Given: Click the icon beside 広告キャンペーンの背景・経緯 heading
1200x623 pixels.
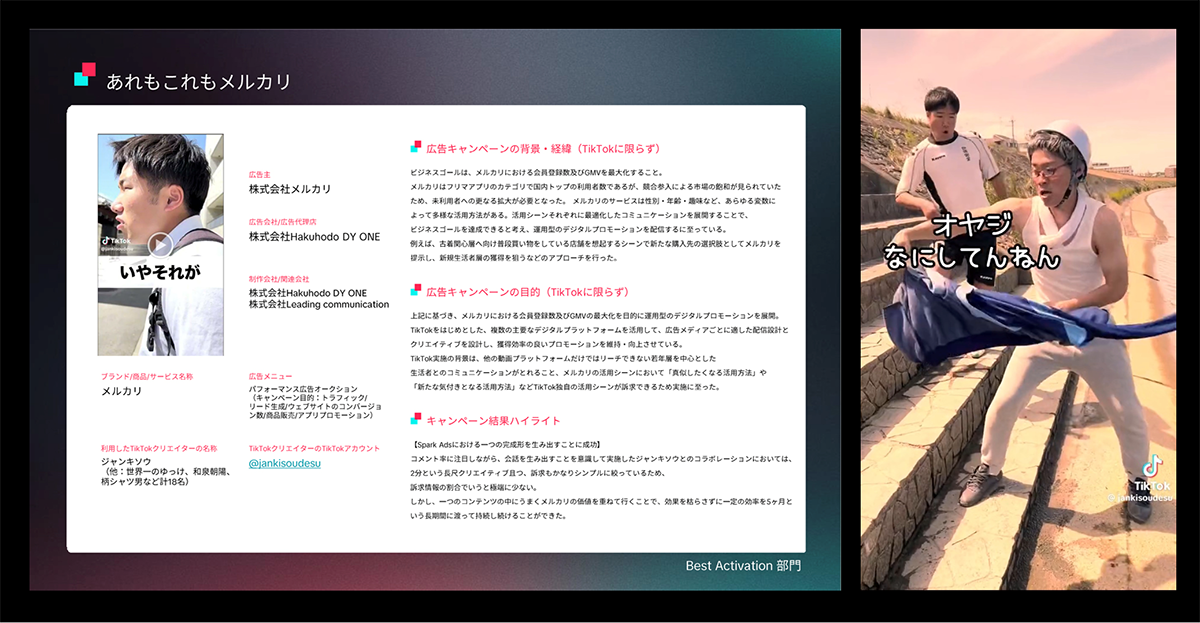Looking at the screenshot, I should click(x=416, y=147).
